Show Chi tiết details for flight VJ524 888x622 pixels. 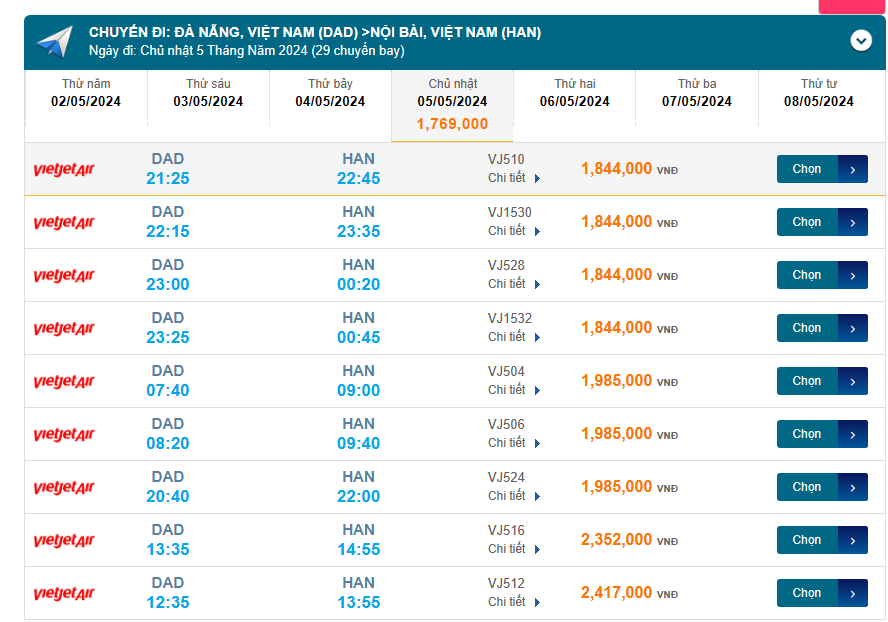coord(514,496)
